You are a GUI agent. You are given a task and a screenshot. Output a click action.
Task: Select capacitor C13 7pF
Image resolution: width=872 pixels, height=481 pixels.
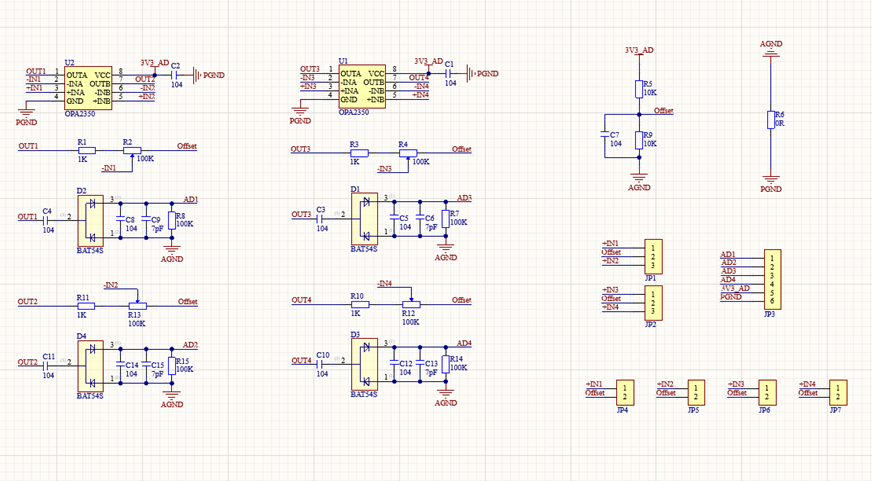[420, 363]
